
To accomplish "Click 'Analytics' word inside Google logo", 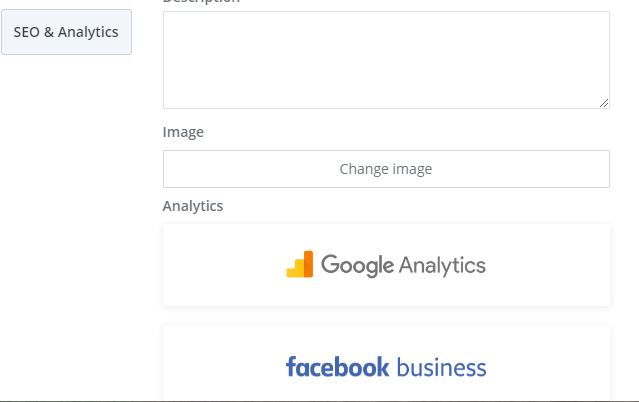I will coord(442,265).
